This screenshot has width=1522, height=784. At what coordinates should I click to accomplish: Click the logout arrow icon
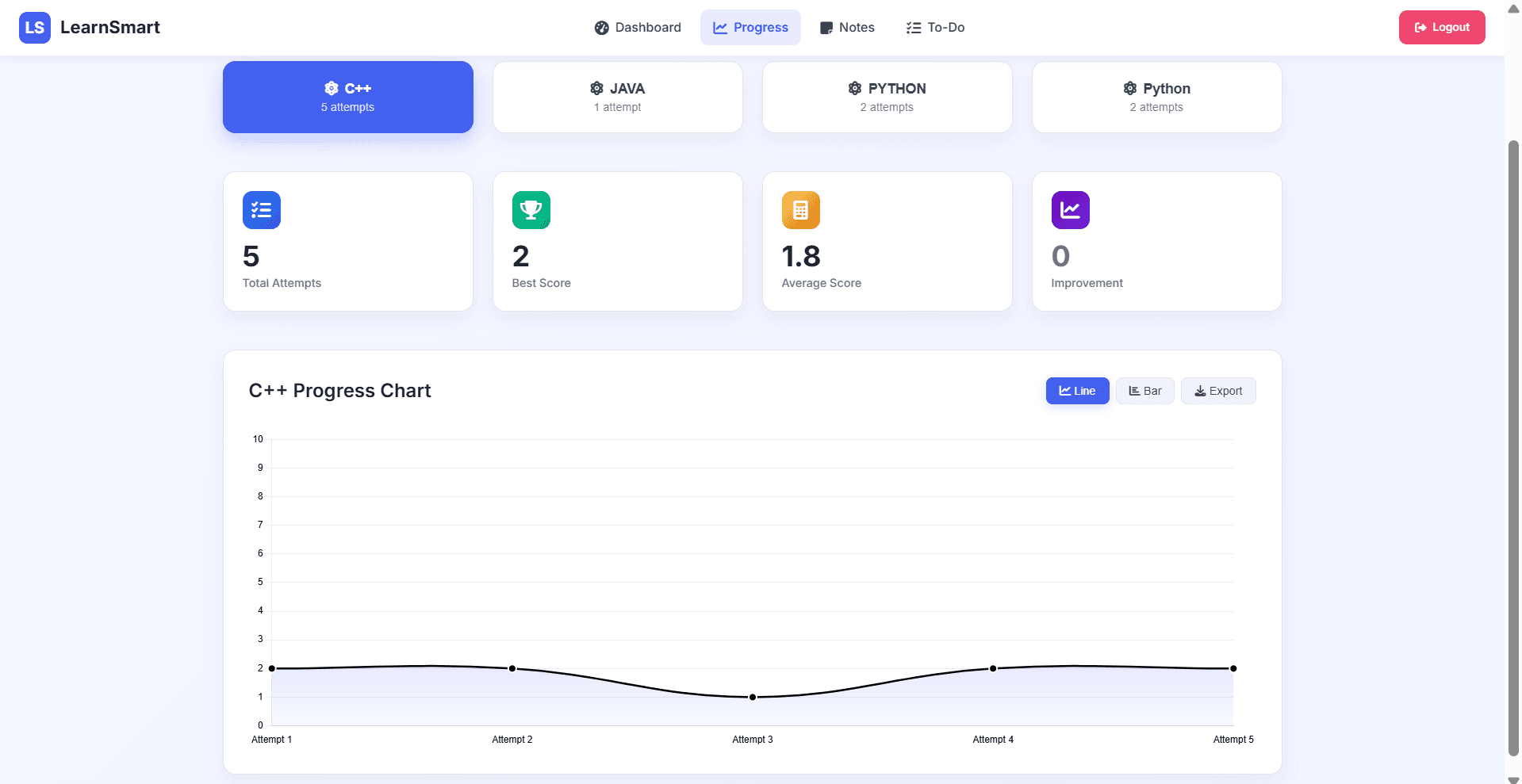[1420, 28]
